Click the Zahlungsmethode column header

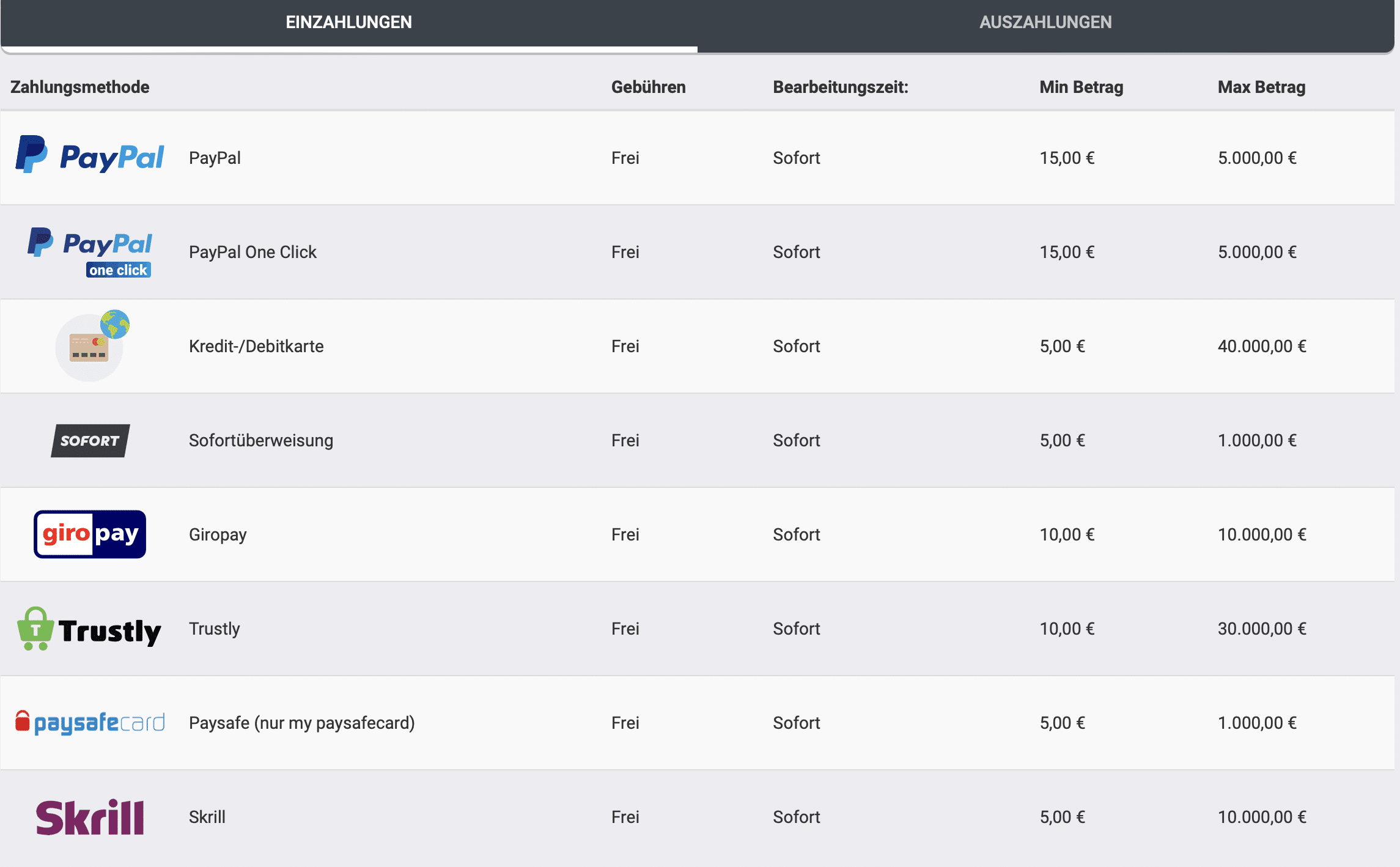(79, 87)
